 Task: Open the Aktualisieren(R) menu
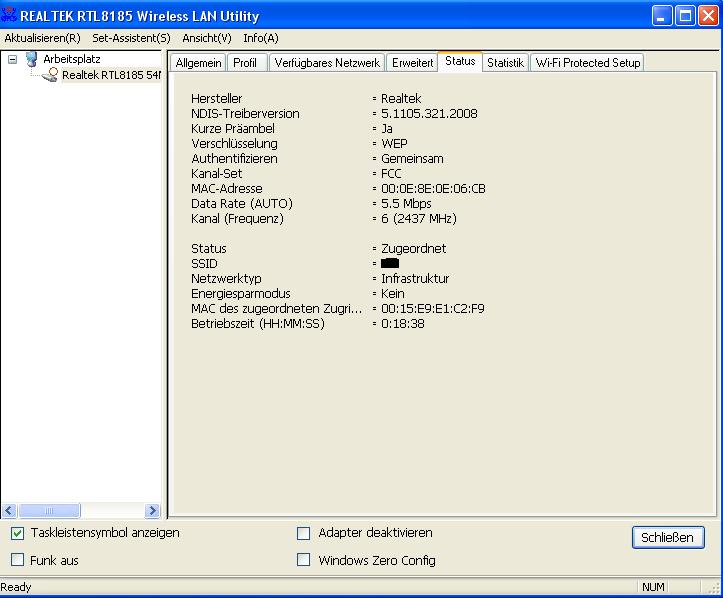coord(42,38)
